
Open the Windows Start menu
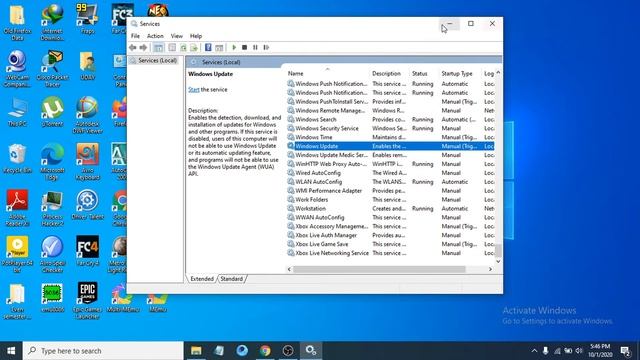(x=11, y=351)
